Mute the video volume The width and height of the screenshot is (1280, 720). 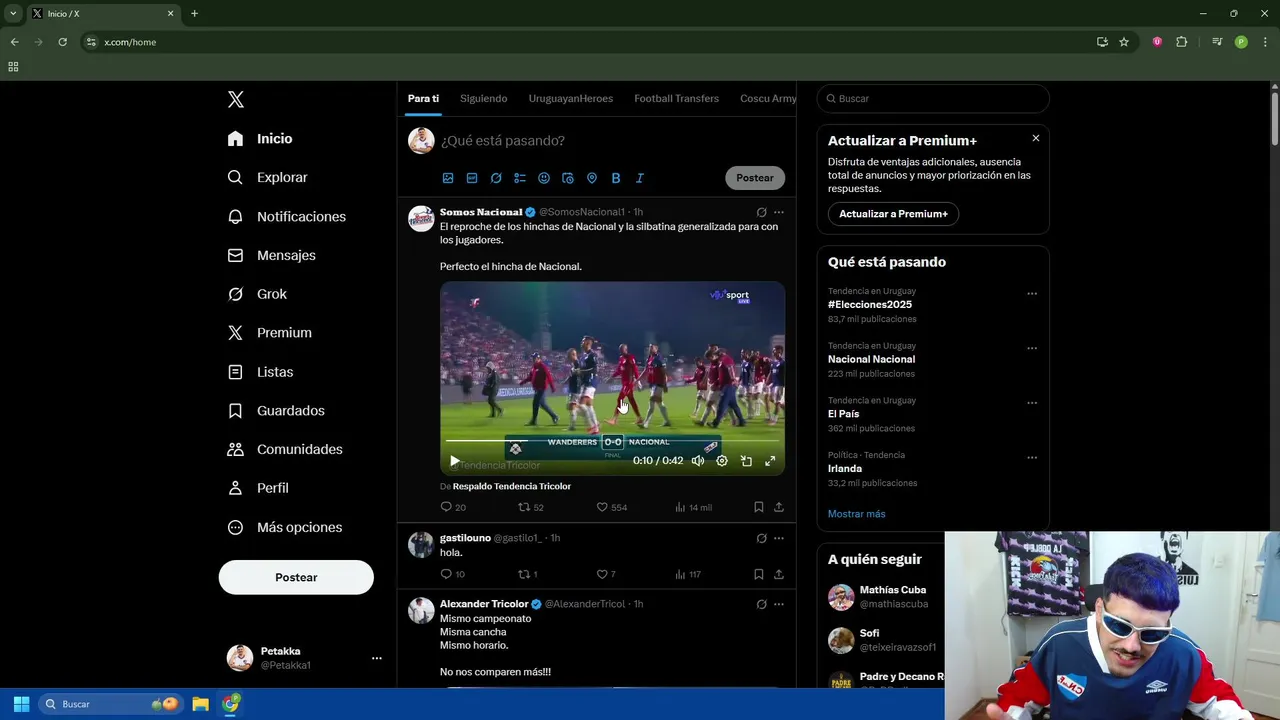coord(698,461)
